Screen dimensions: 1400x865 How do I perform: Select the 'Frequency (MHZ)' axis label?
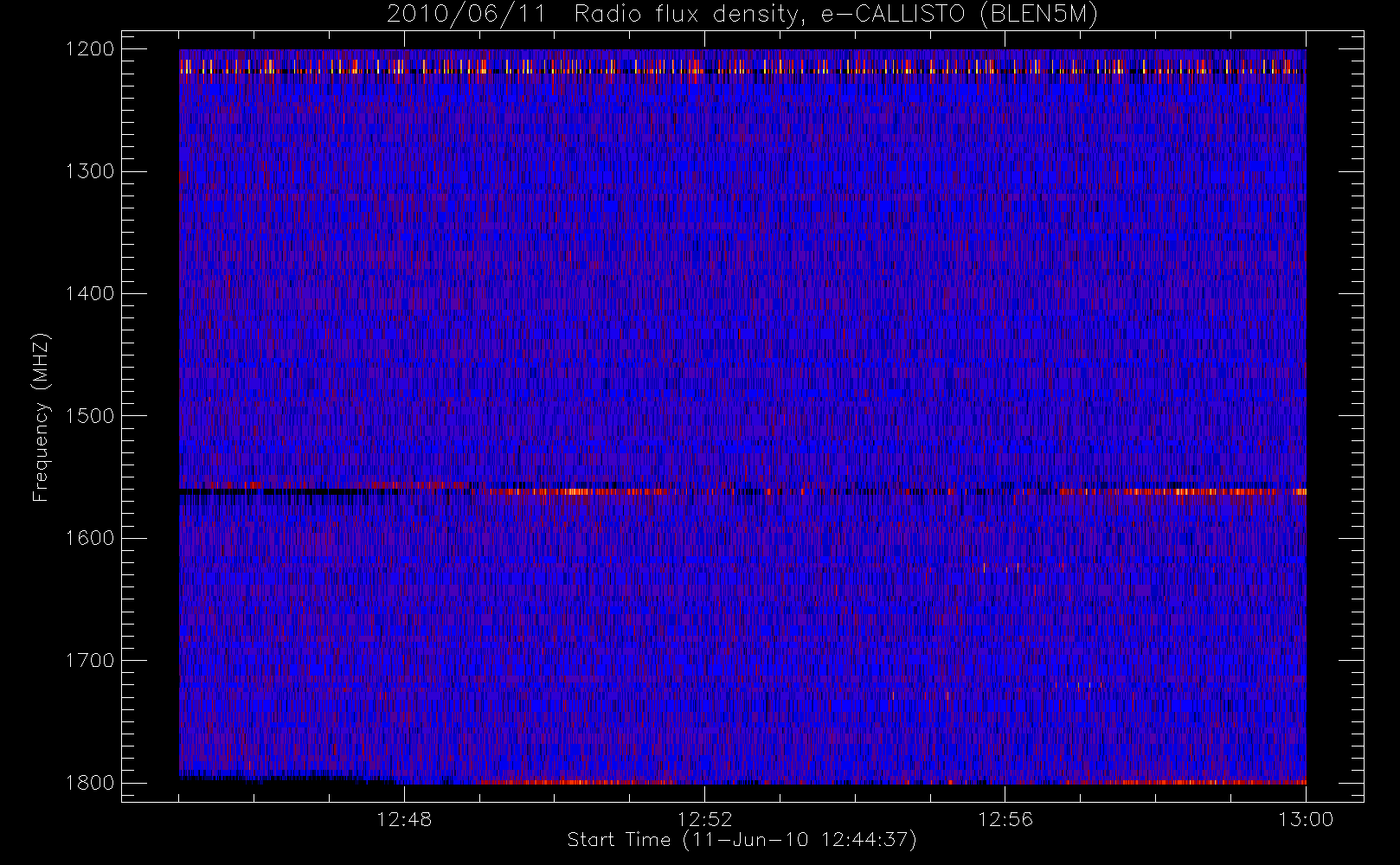click(40, 417)
